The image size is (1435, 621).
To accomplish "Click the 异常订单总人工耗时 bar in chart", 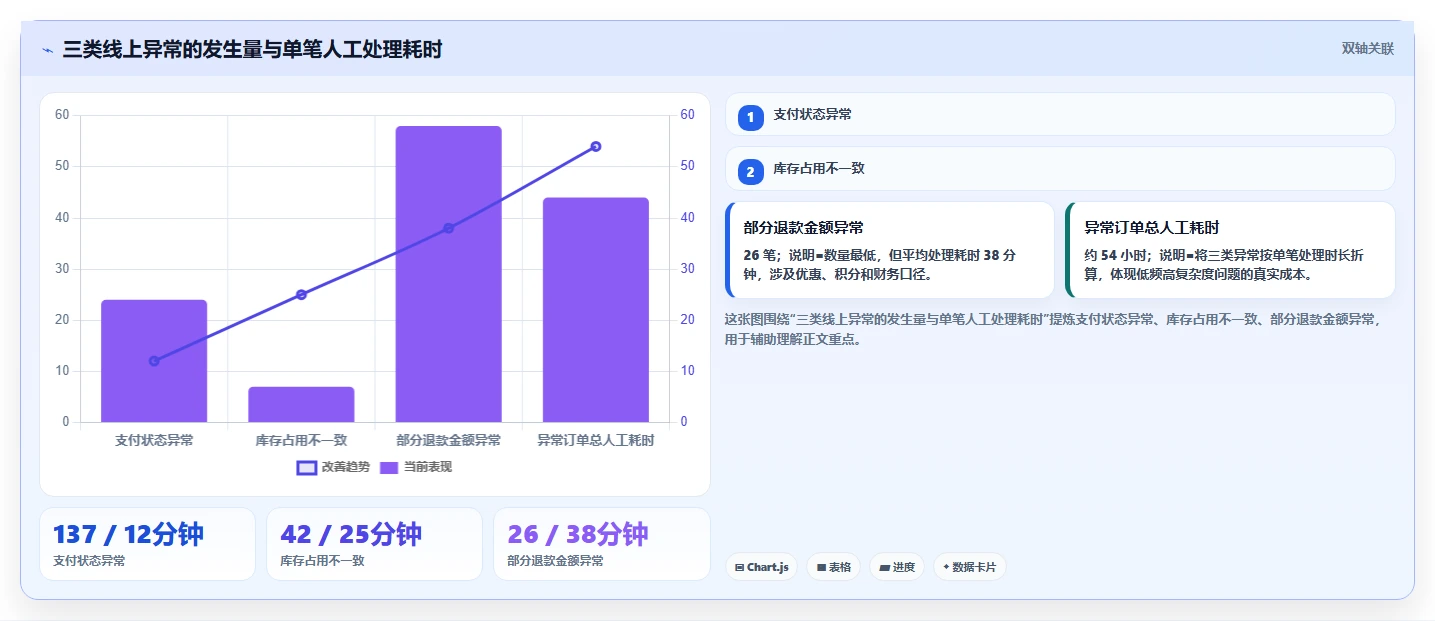I will (x=596, y=310).
